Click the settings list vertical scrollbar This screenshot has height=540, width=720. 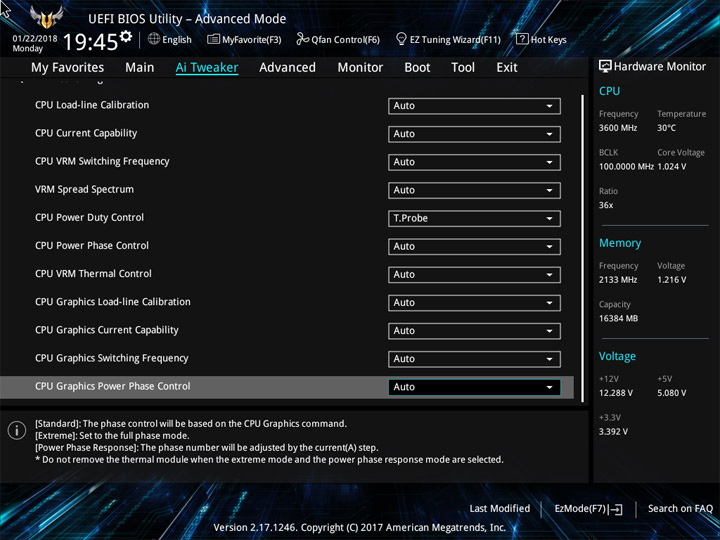[583, 248]
